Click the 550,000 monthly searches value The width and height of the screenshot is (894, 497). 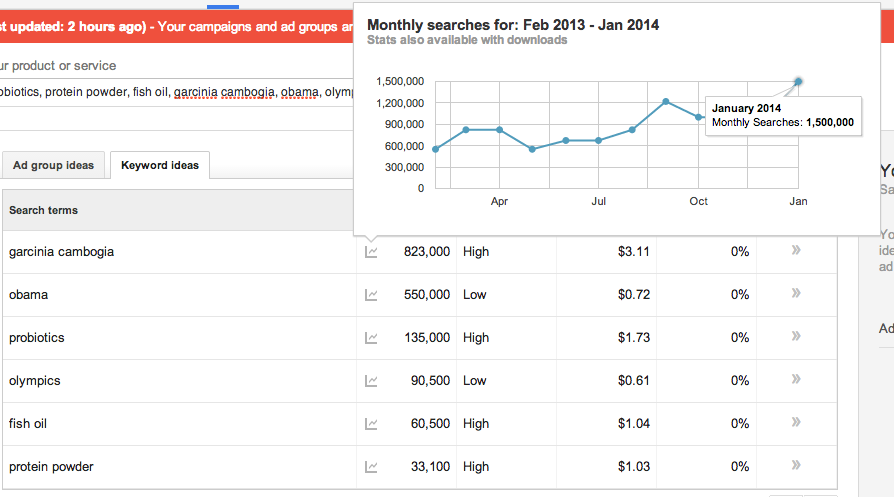(427, 295)
